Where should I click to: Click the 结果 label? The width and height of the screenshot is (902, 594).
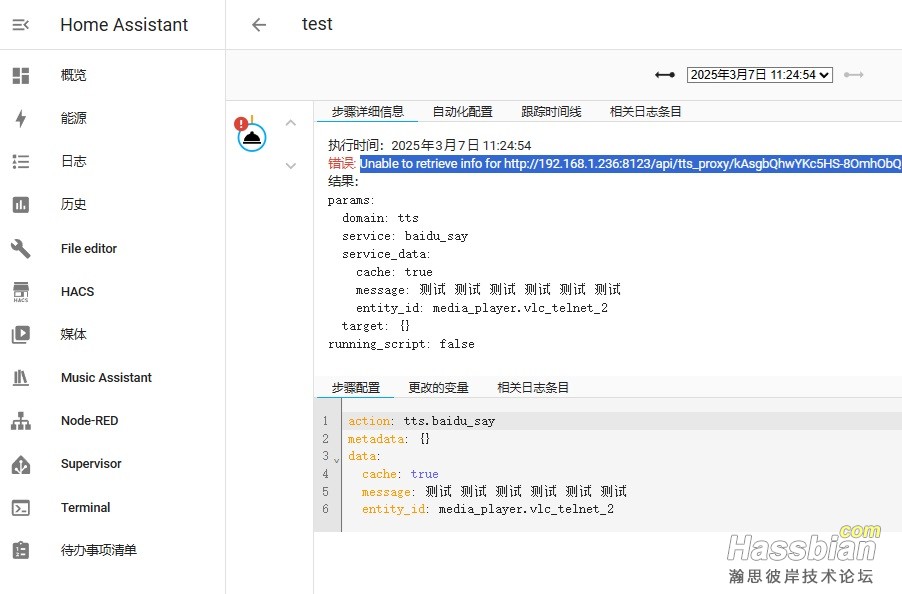343,182
